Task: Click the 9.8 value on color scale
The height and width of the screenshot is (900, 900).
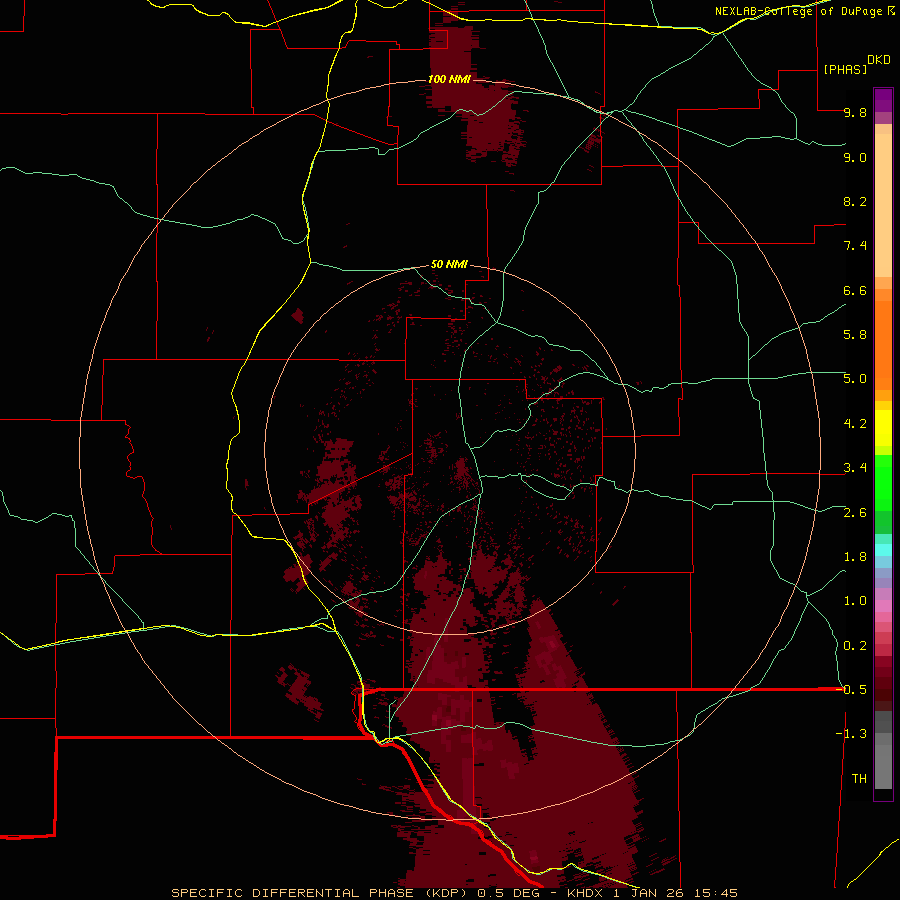Action: click(855, 112)
